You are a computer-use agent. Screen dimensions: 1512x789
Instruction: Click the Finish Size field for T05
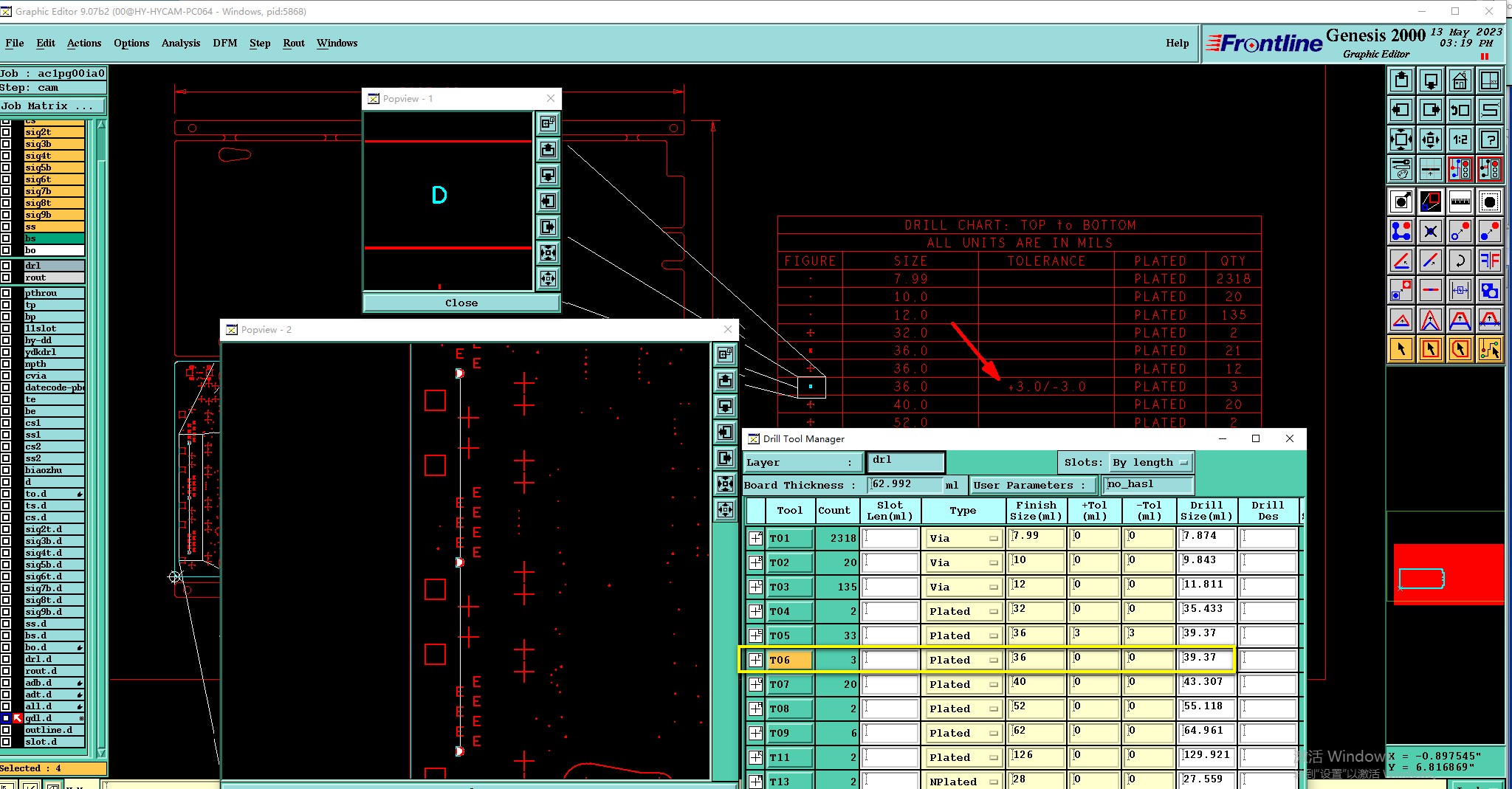point(1037,635)
